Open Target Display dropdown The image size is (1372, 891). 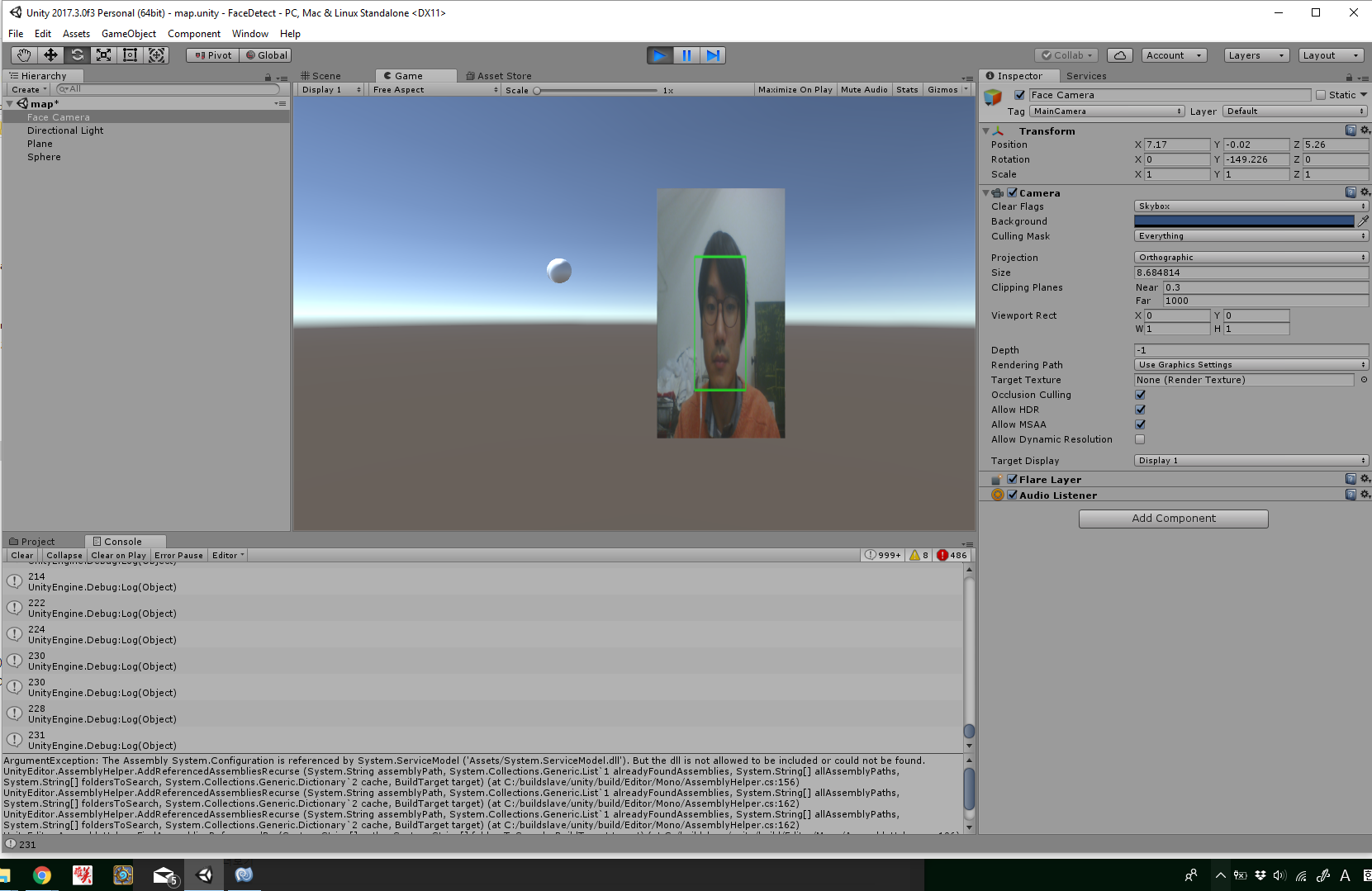(x=1251, y=461)
